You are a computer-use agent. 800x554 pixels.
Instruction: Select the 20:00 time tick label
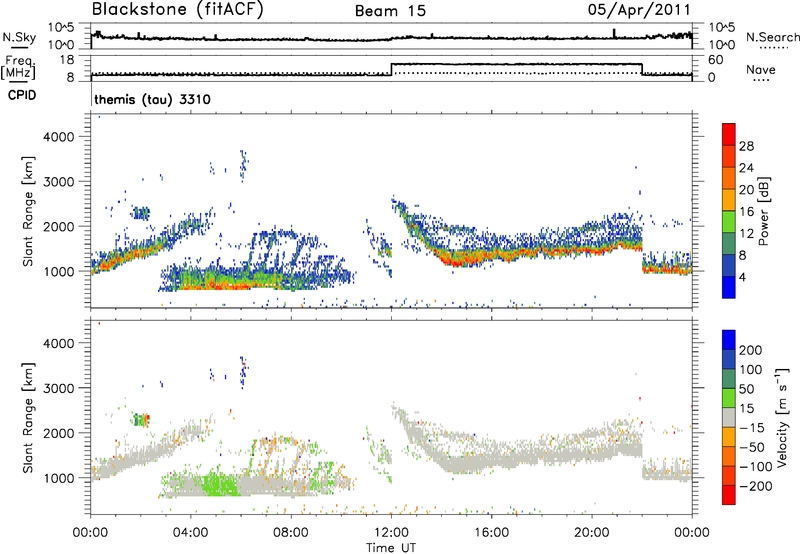click(x=591, y=533)
